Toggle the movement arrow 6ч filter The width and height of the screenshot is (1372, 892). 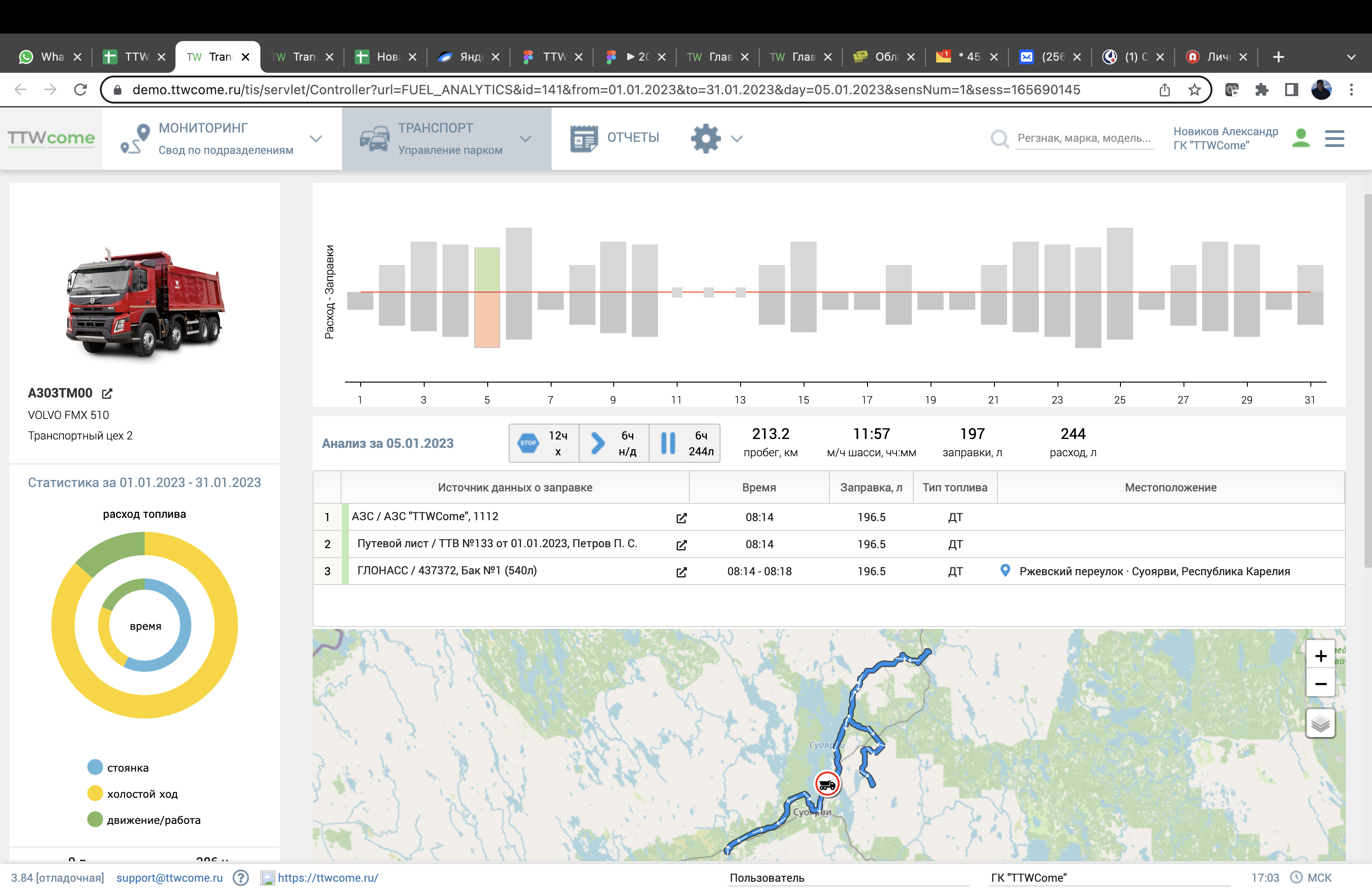(613, 443)
